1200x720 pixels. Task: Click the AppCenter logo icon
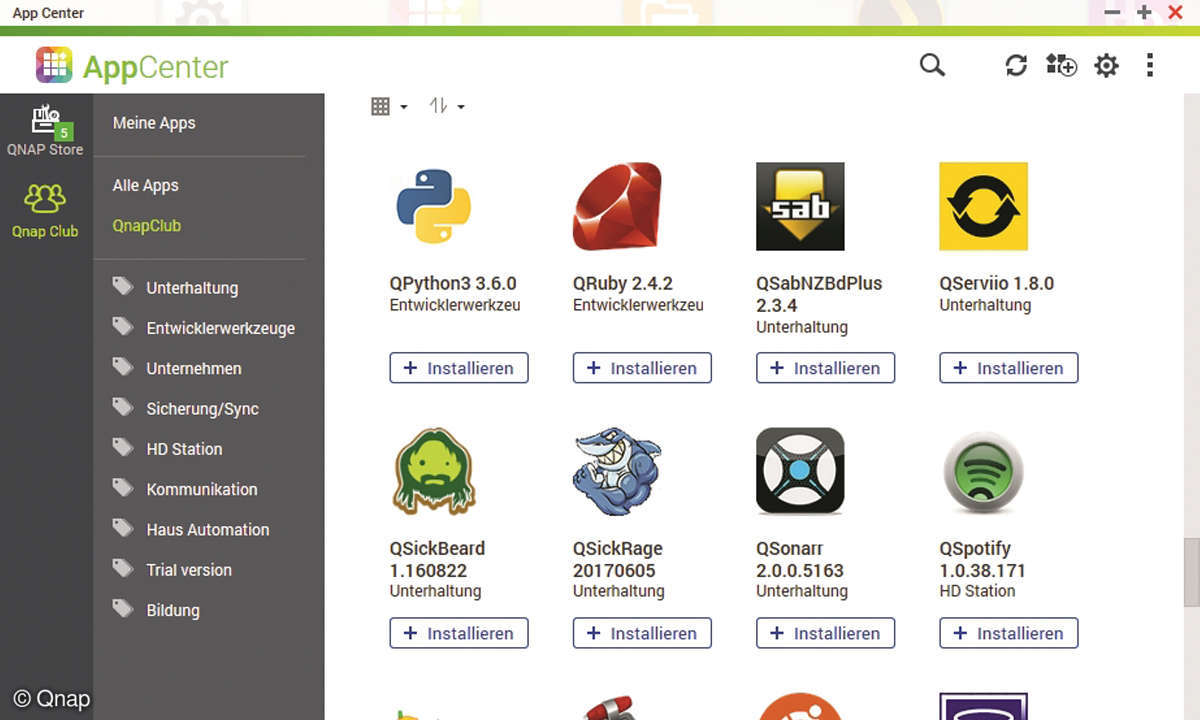[54, 66]
